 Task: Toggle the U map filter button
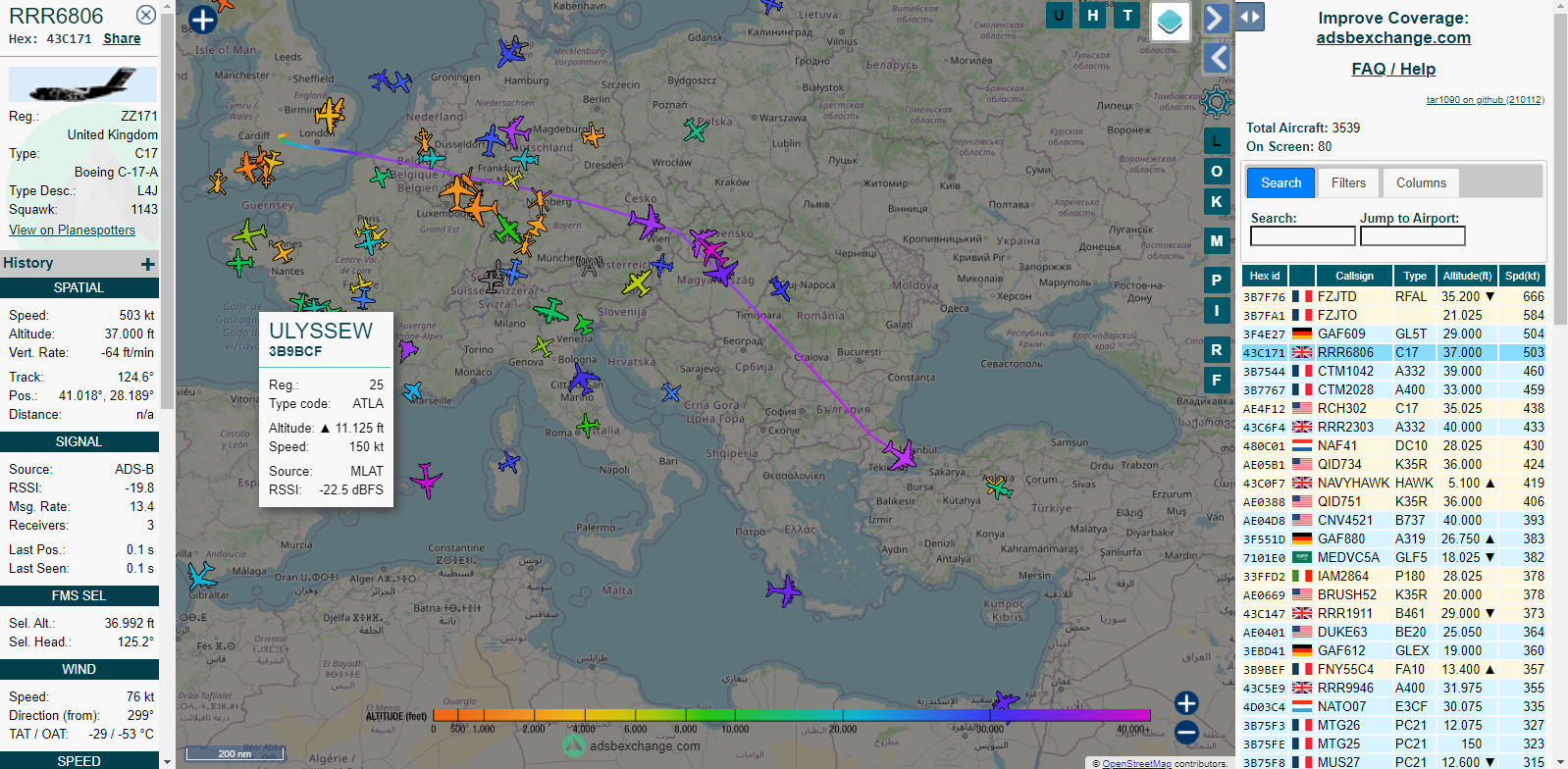1059,15
